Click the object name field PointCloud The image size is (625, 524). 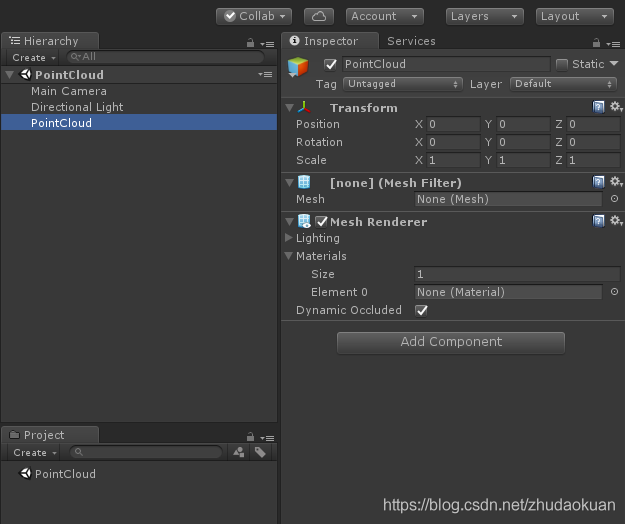(446, 64)
